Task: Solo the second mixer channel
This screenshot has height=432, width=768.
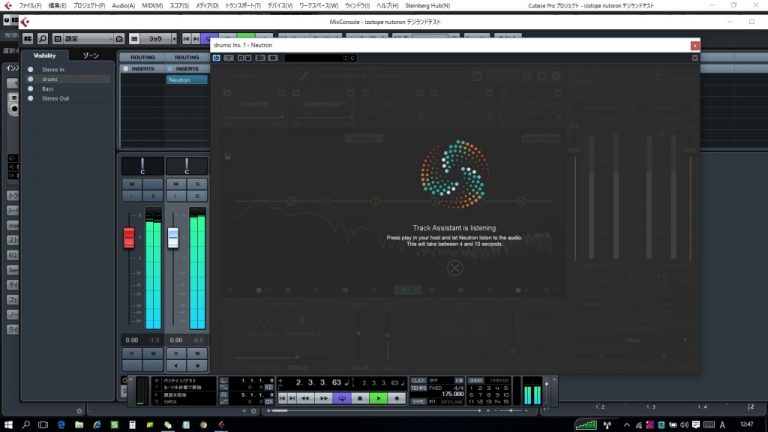Action: 197,184
